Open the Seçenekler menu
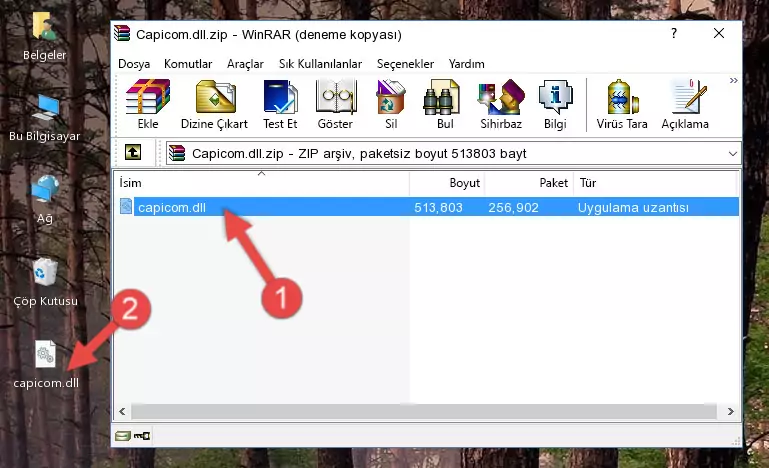The image size is (769, 468). point(405,64)
